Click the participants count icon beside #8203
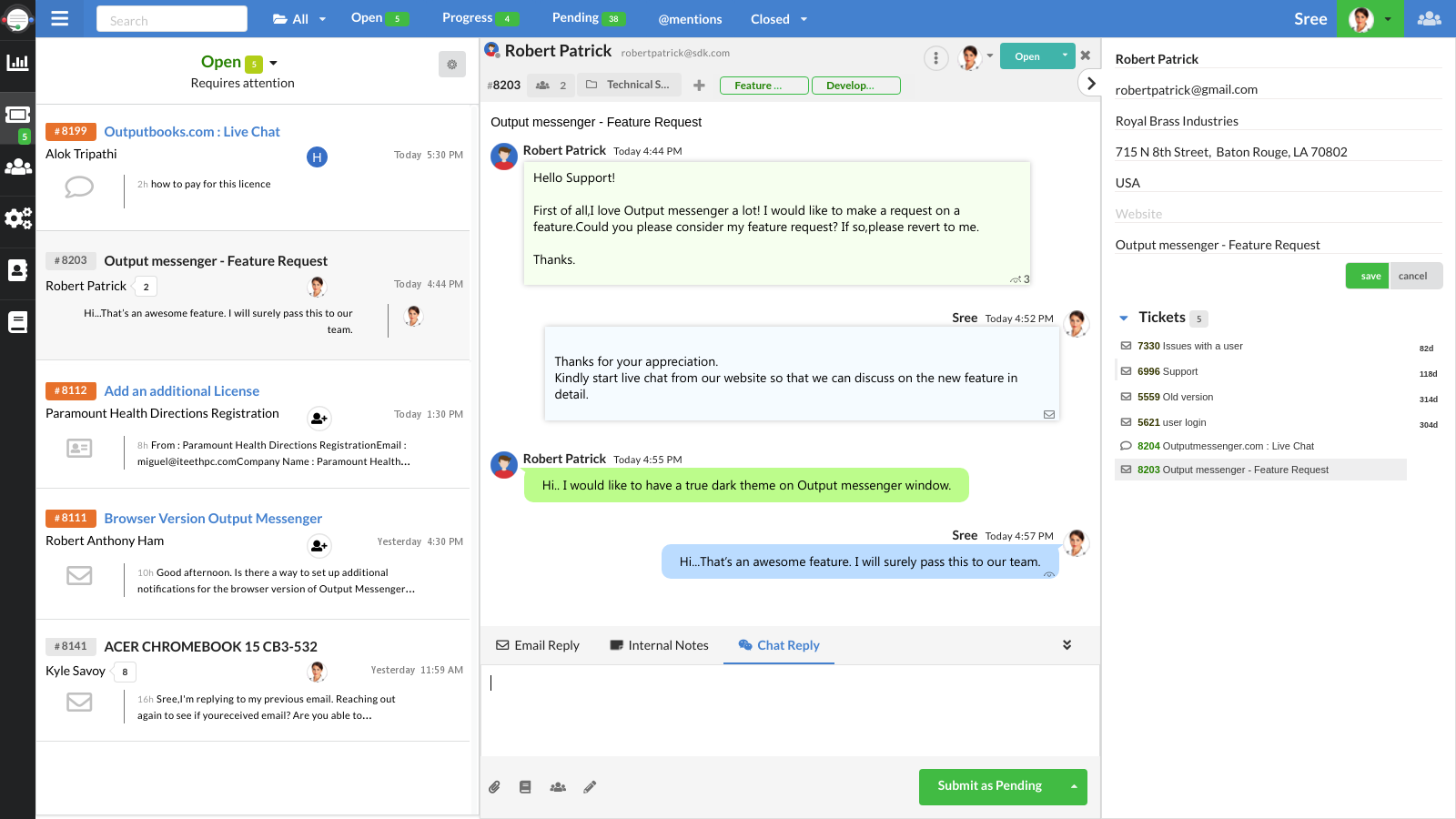The width and height of the screenshot is (1456, 819). 551,86
